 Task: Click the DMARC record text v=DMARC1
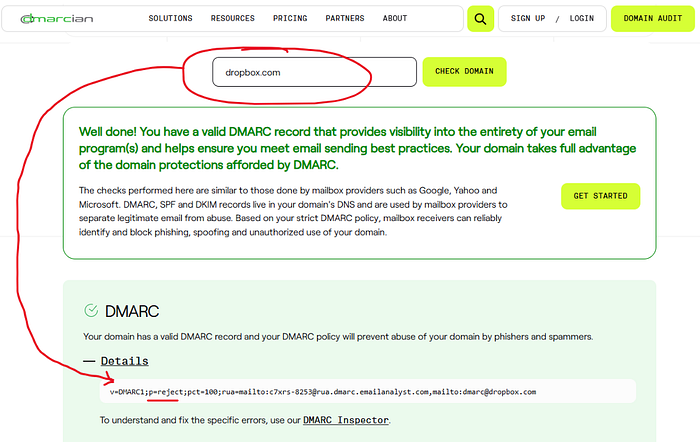pyautogui.click(x=323, y=392)
